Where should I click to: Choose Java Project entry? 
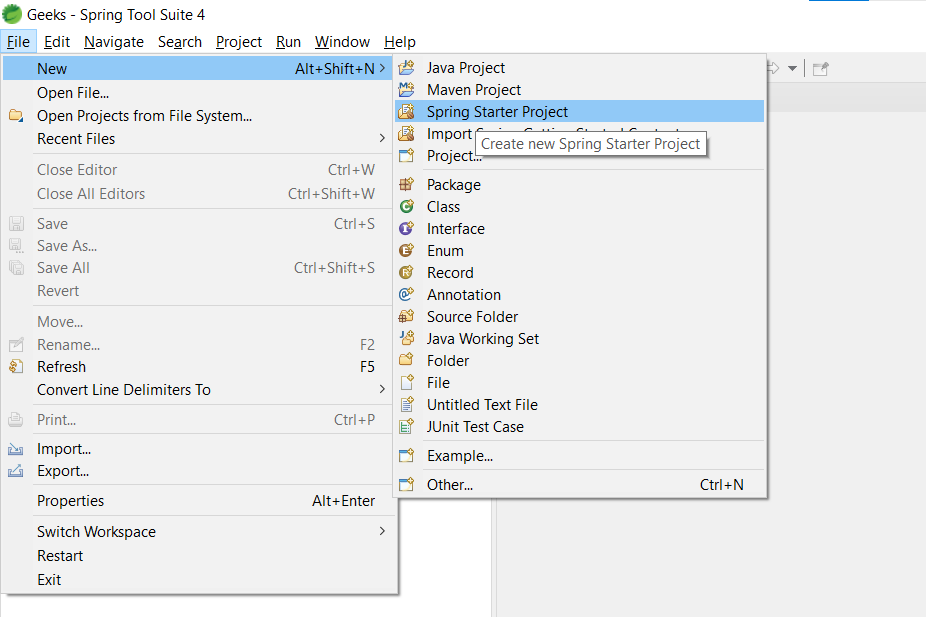(579, 68)
